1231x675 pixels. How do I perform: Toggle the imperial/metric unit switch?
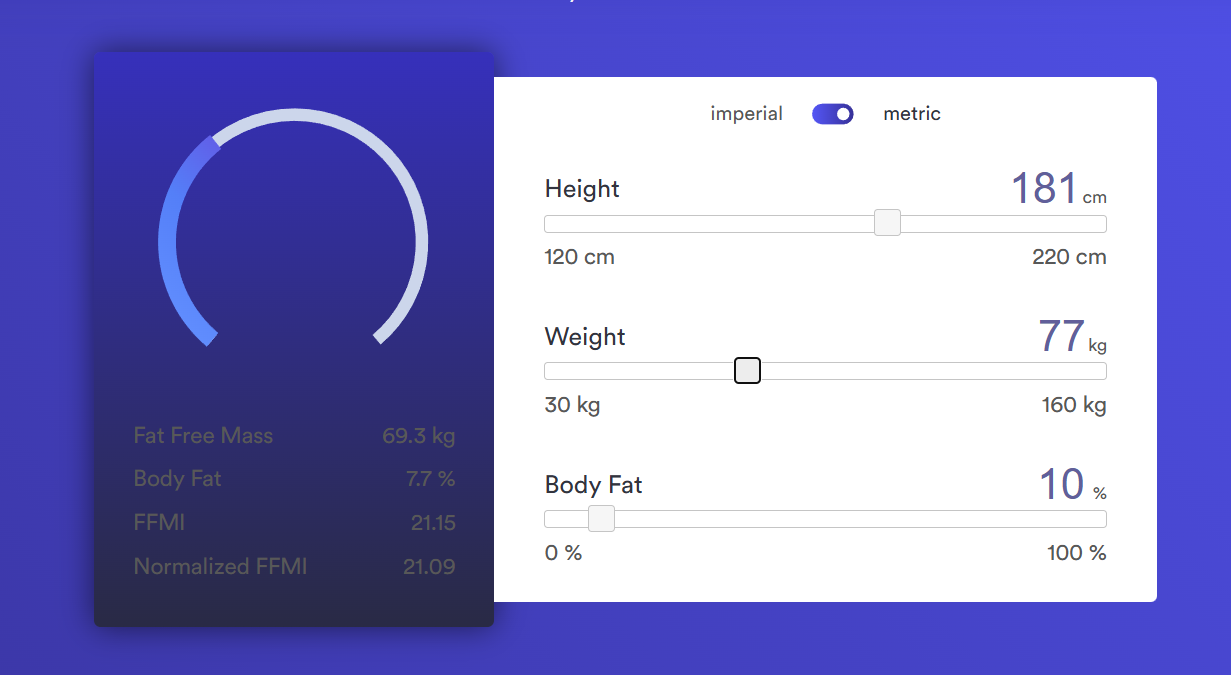coord(832,114)
